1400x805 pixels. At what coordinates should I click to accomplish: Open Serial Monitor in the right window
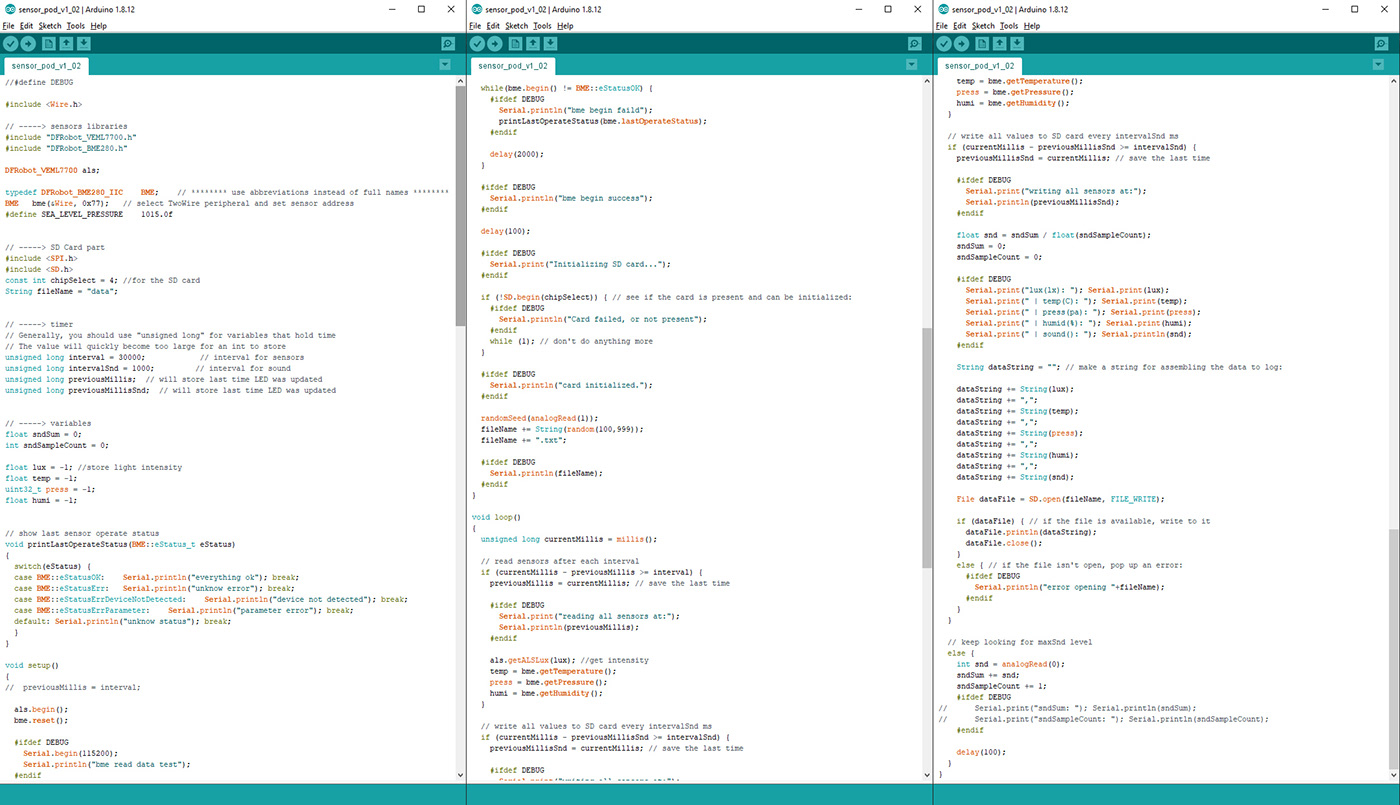[1382, 44]
